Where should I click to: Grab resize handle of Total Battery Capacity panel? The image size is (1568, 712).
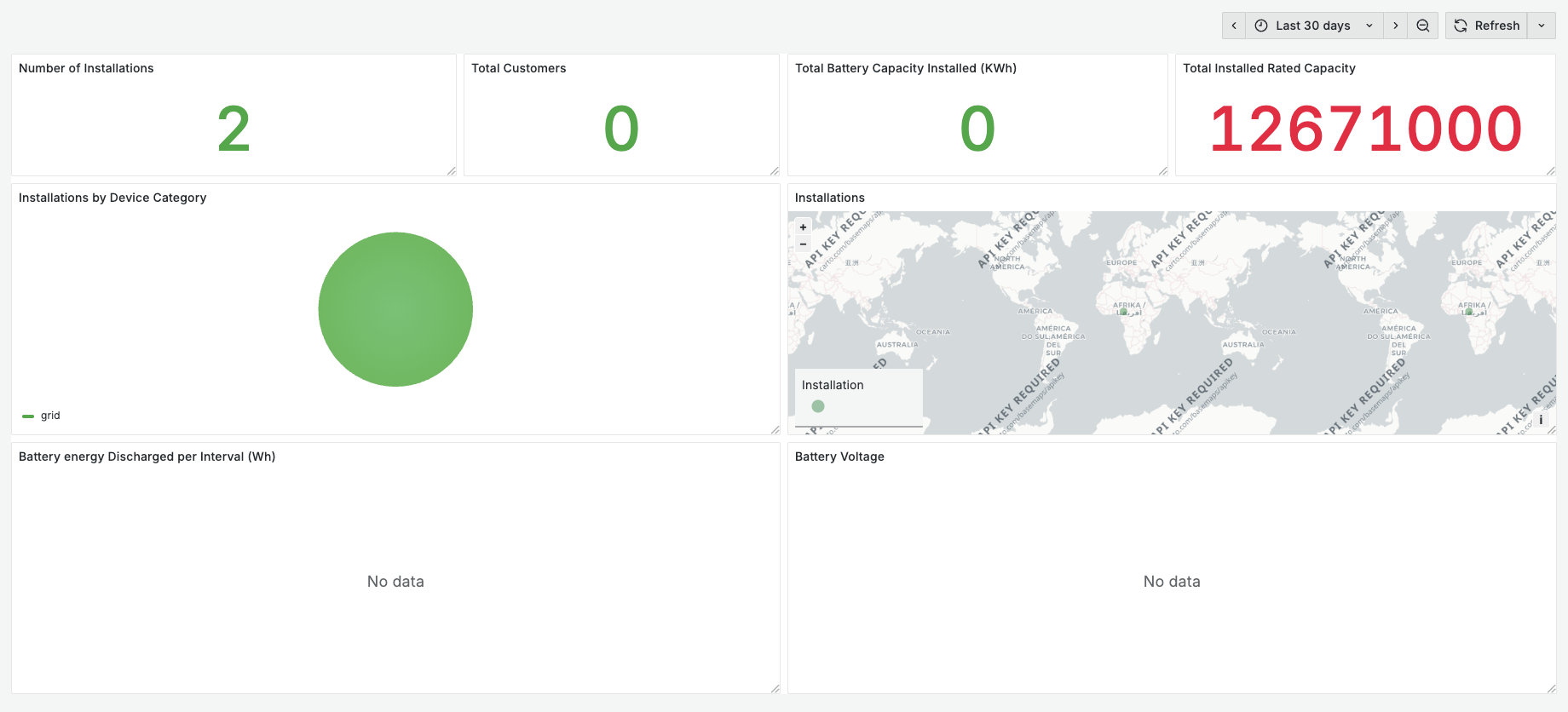(x=1162, y=171)
